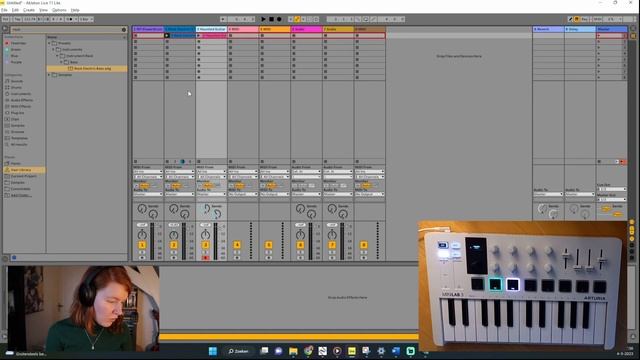Click track 1's Send A knob

pyautogui.click(x=142, y=209)
